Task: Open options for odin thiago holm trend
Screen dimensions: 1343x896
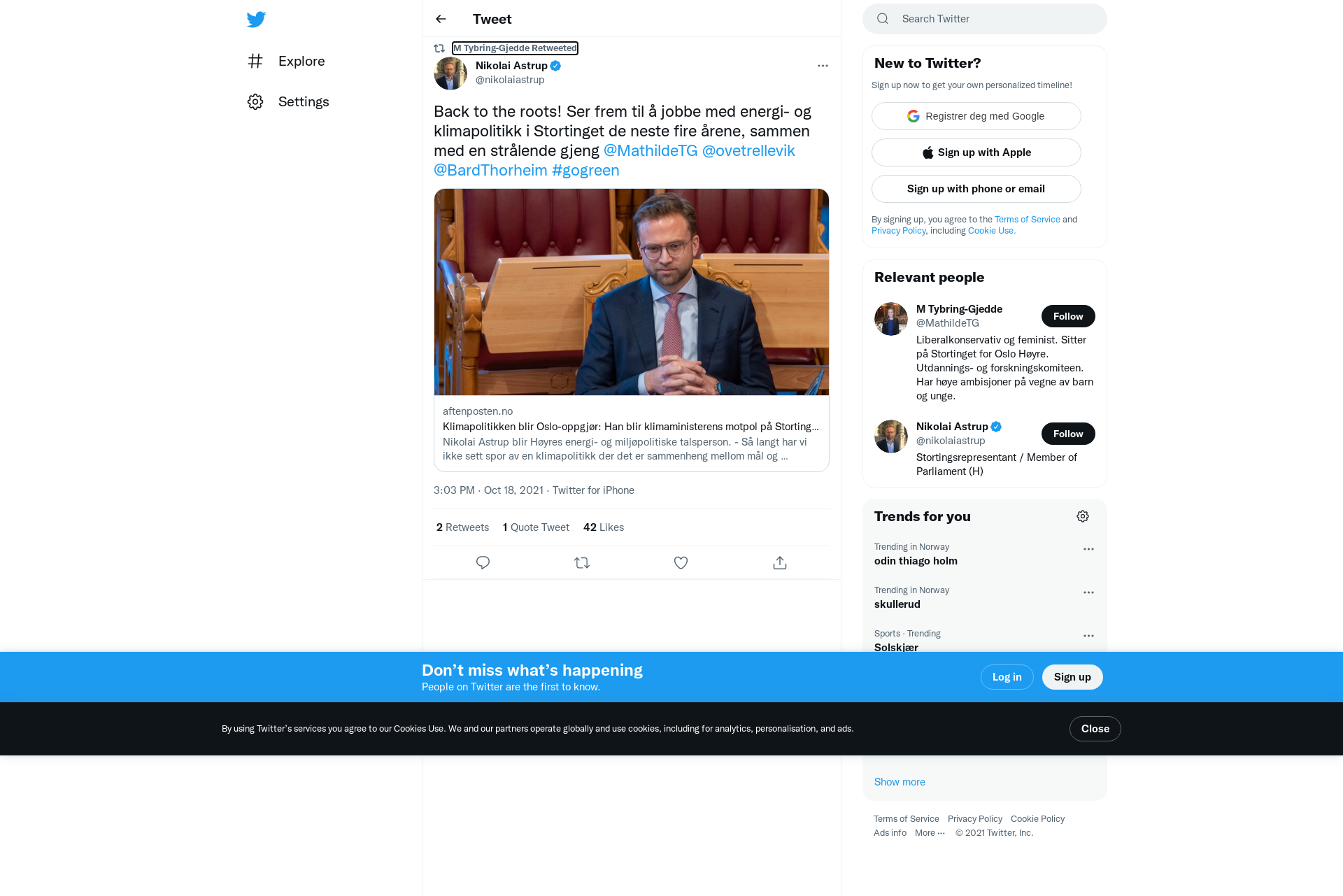Action: 1088,549
